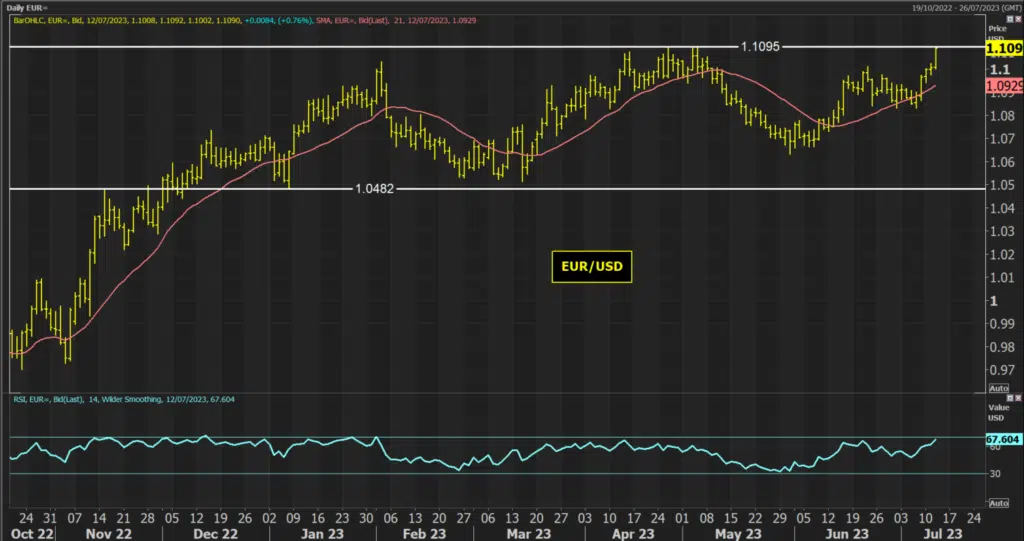Toggle Auto scaling on price axis

point(999,388)
